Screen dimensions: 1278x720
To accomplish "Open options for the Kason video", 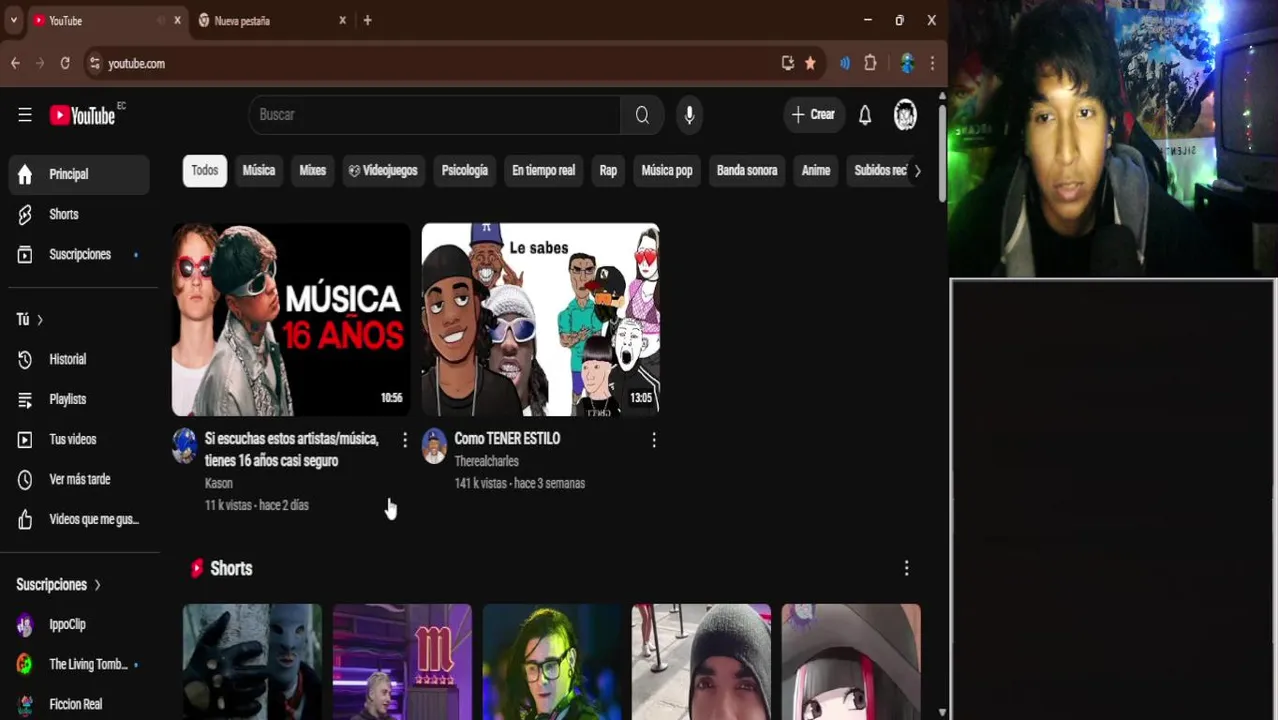I will [x=405, y=440].
